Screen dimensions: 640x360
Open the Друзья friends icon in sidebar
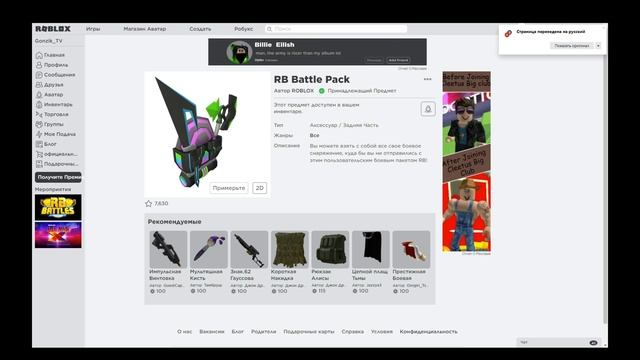coord(39,84)
